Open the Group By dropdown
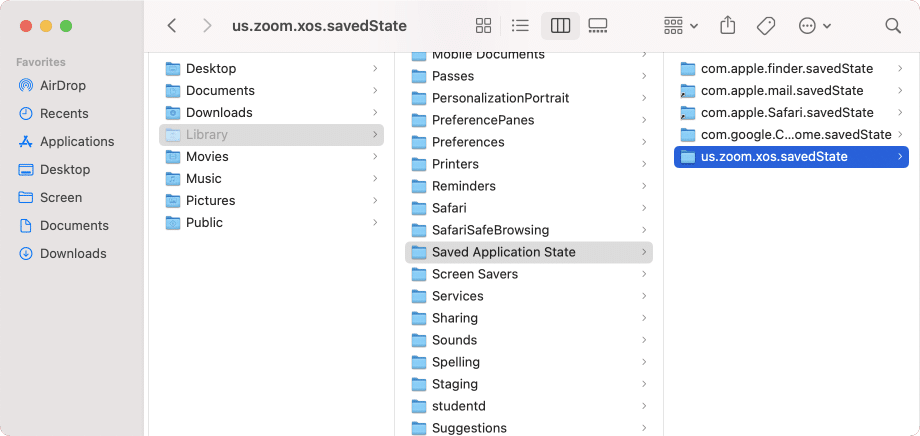This screenshot has width=920, height=436. (681, 26)
